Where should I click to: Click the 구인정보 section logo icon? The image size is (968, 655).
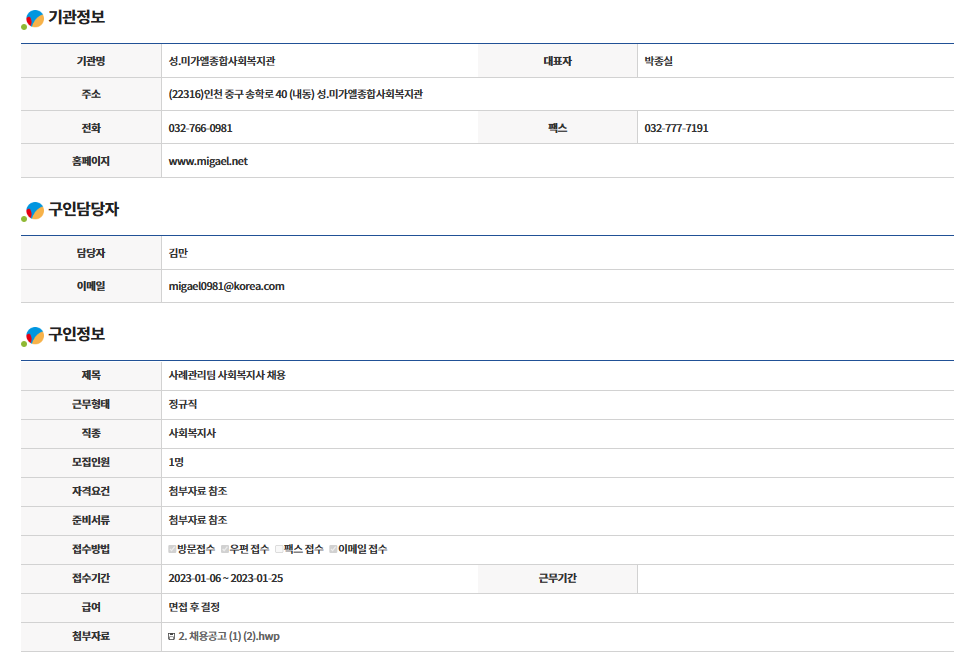33,336
